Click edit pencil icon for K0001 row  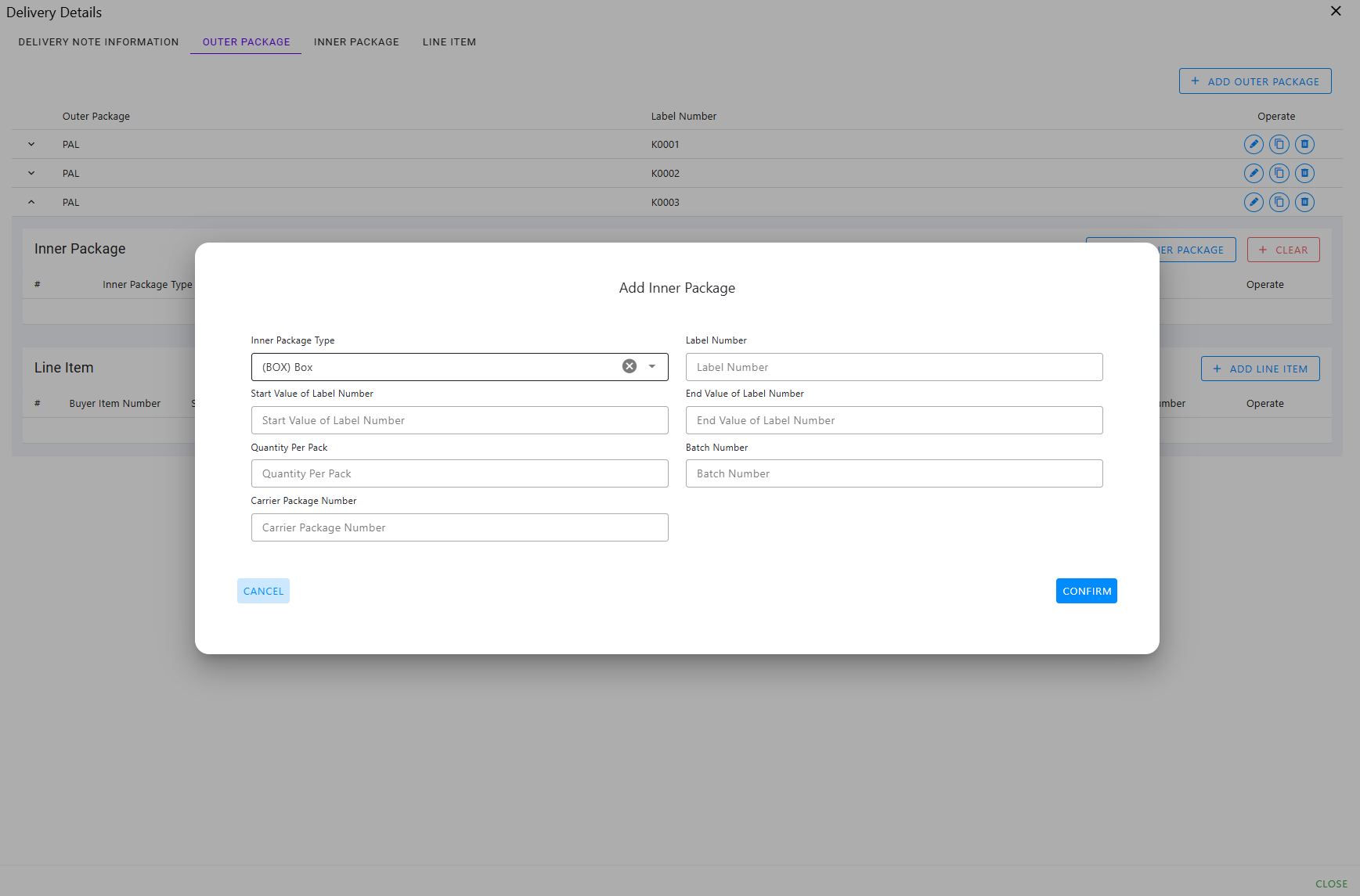(x=1254, y=144)
